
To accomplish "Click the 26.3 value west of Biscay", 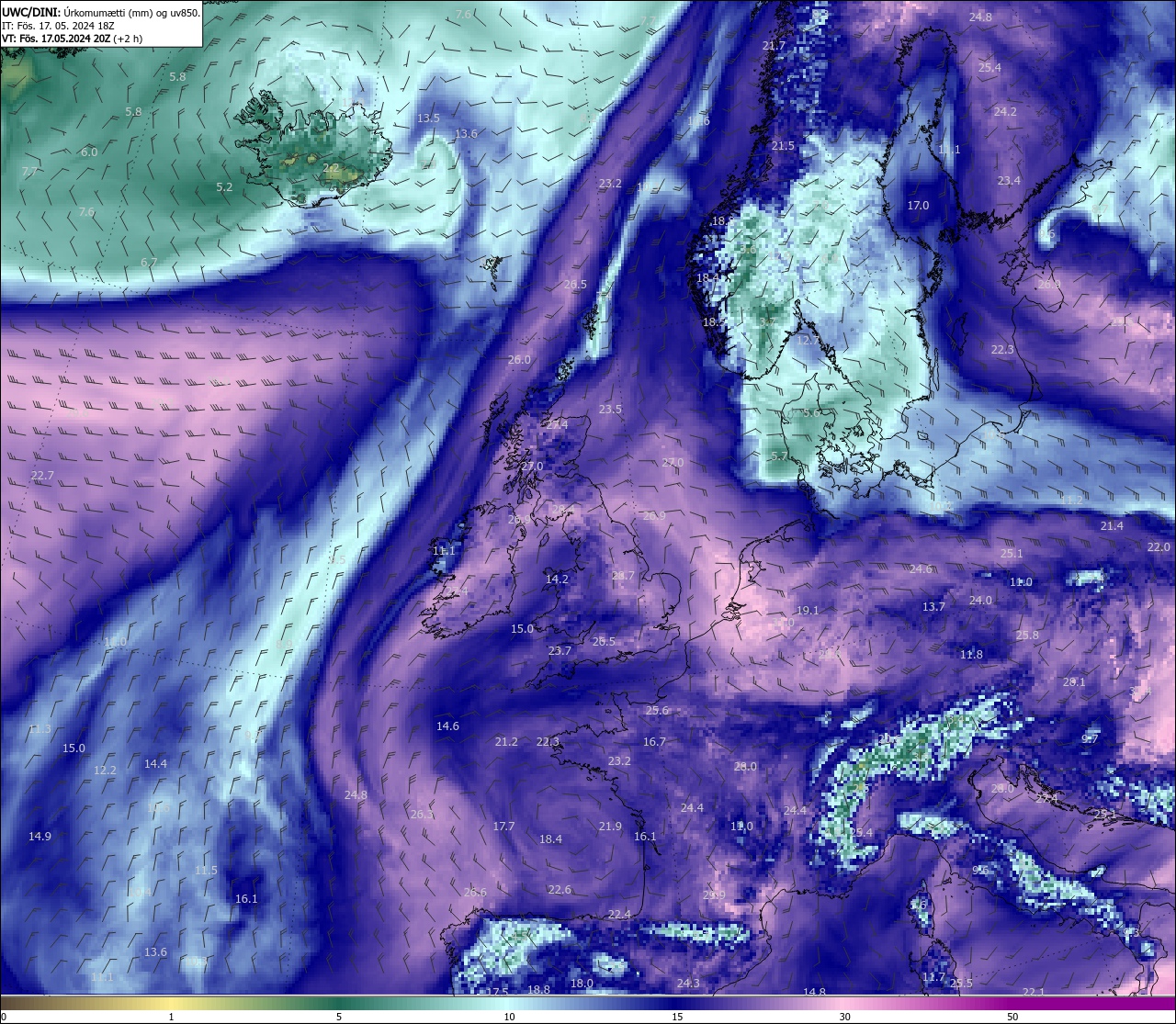I will point(422,815).
